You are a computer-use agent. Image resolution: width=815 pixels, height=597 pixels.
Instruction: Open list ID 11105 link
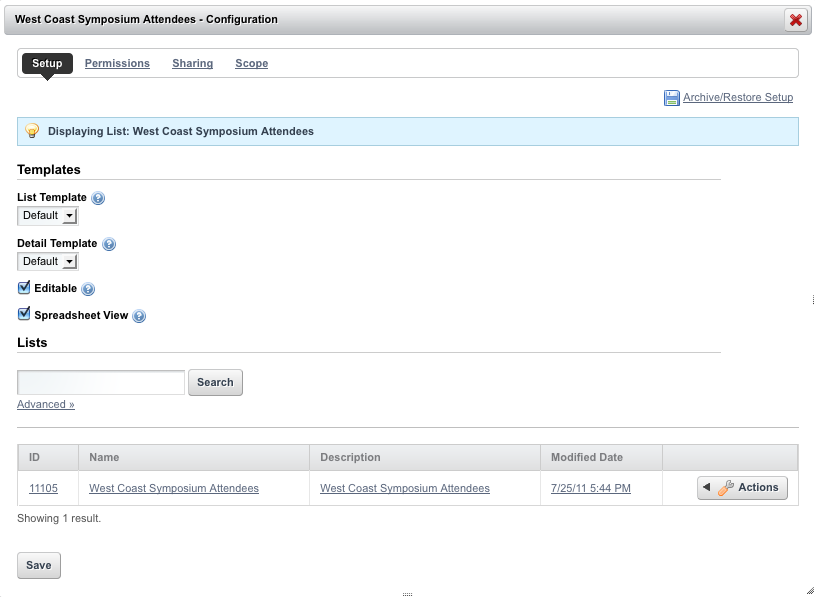tap(43, 488)
